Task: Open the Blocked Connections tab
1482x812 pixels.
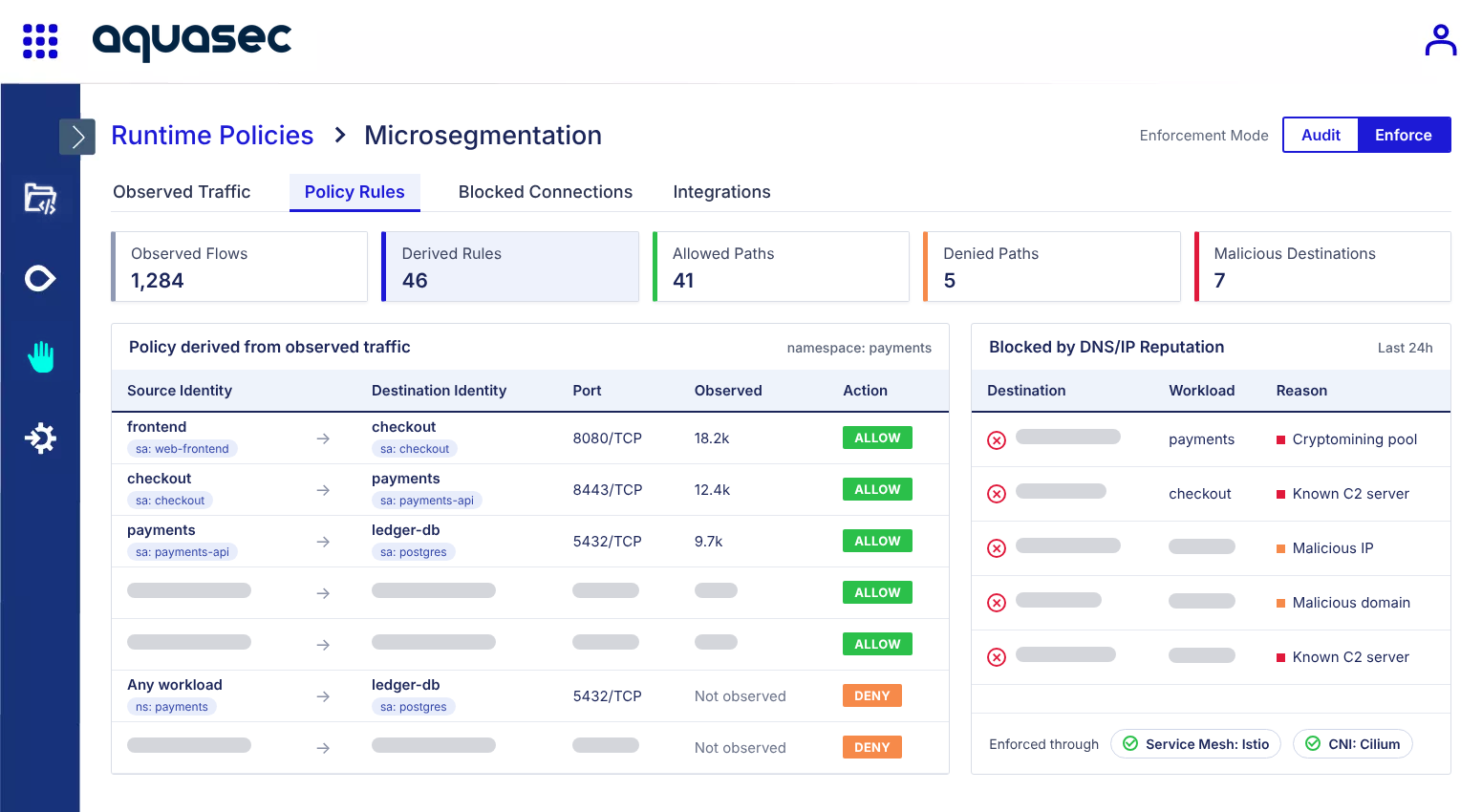Action: click(546, 192)
